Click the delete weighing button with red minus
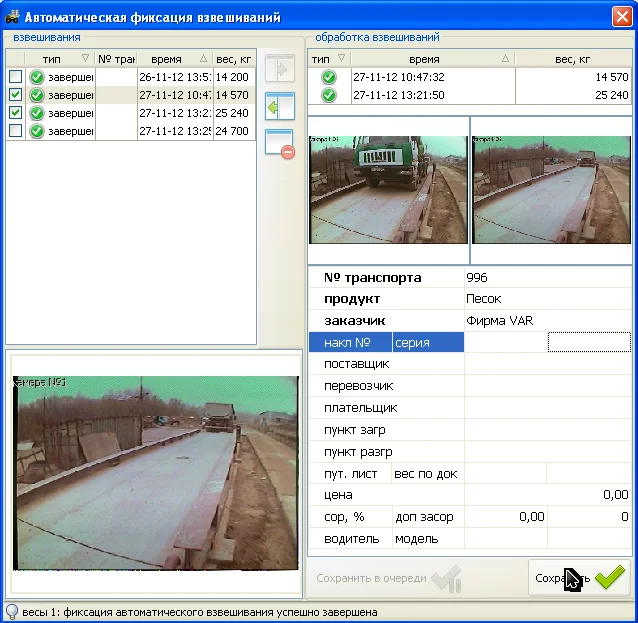638x623 pixels. coord(279,143)
